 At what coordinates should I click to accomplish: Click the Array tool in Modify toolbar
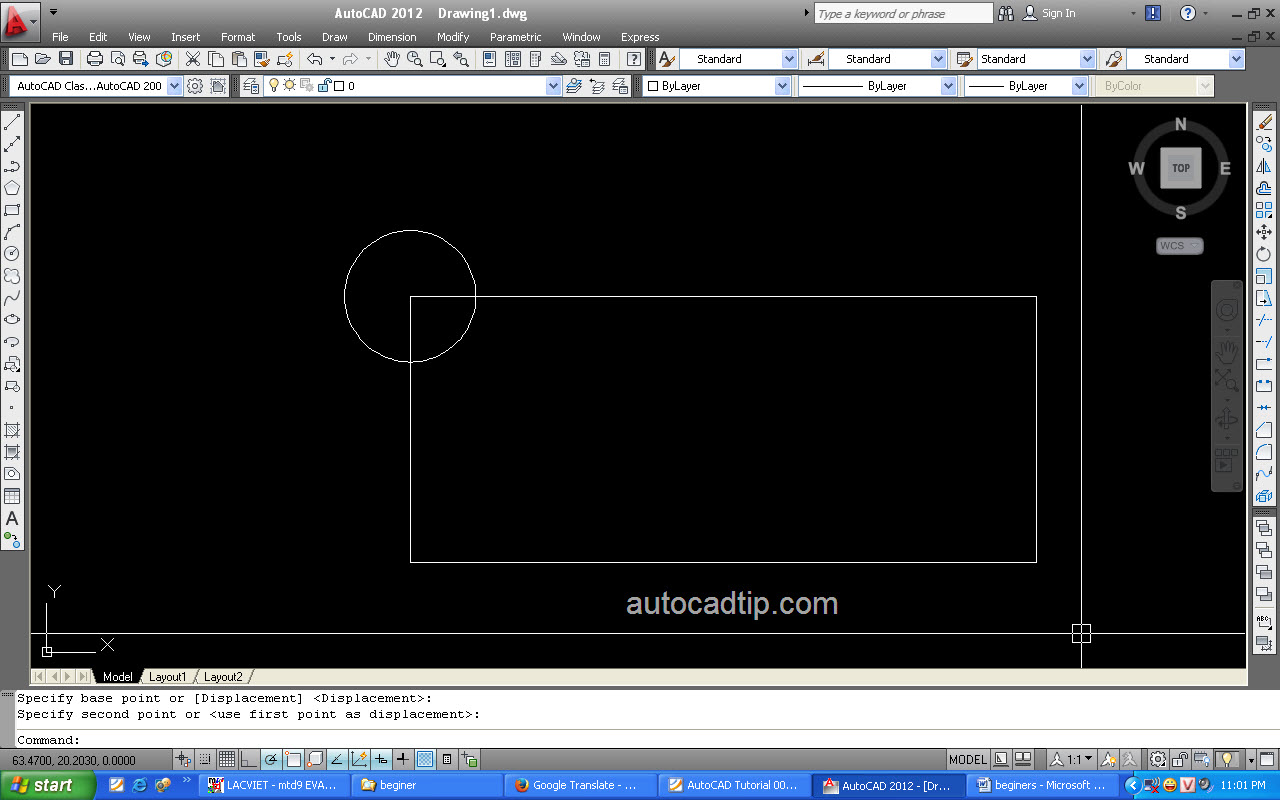tap(1264, 210)
